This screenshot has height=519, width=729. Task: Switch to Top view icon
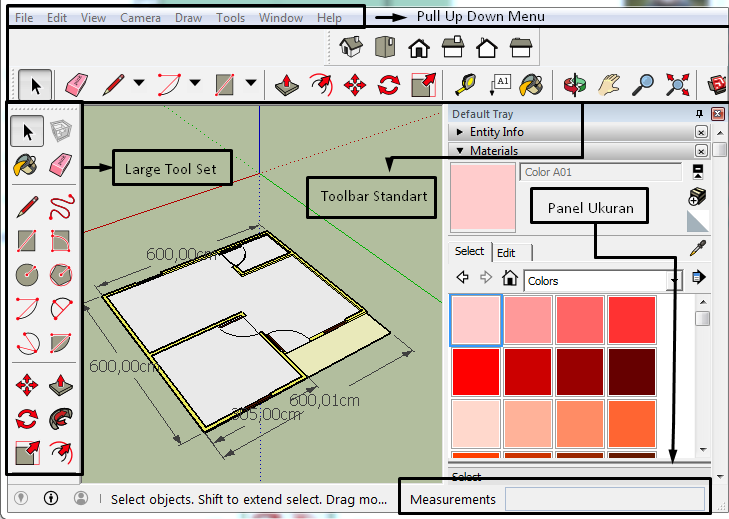385,47
